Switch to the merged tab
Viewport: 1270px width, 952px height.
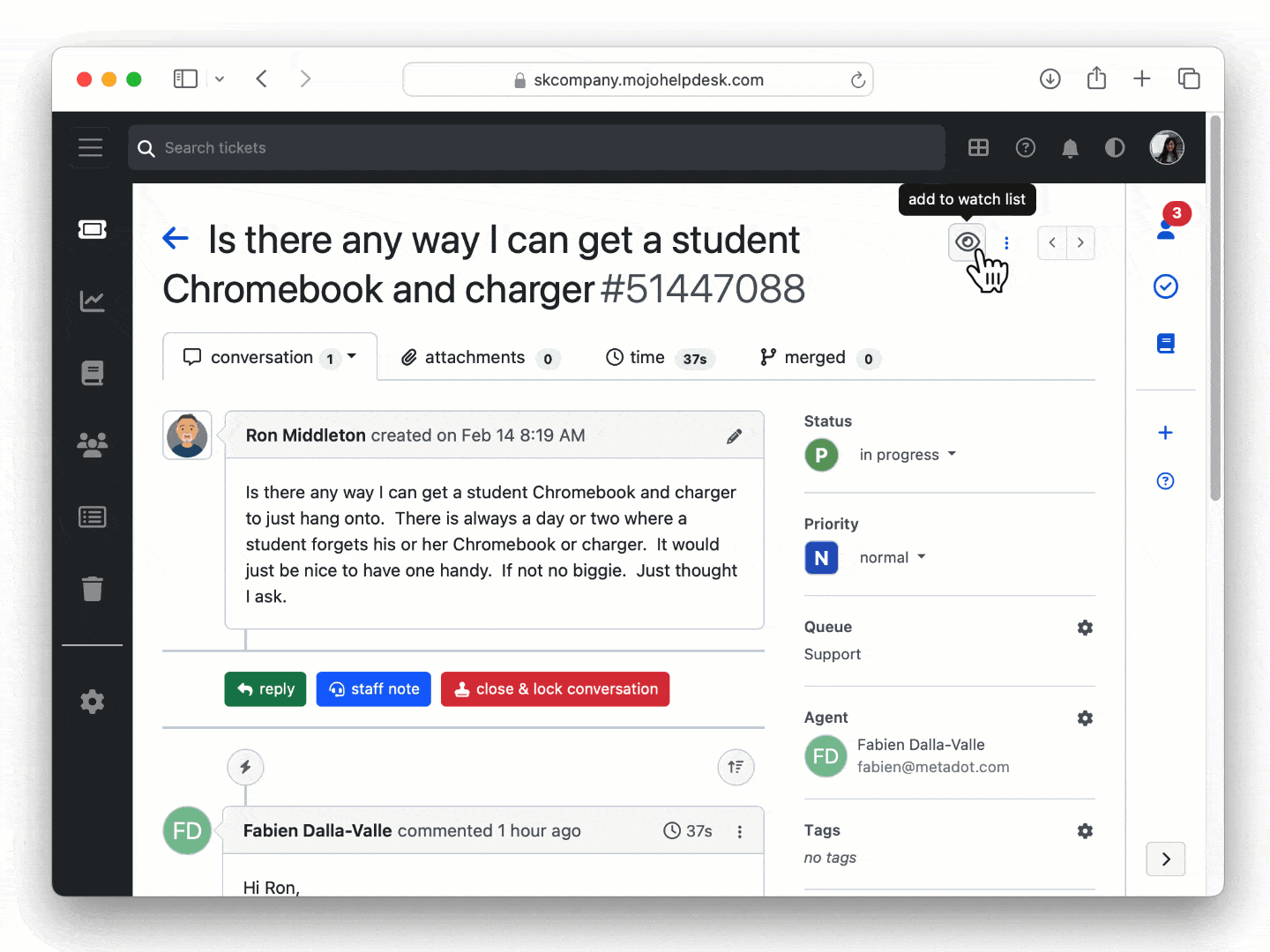(x=817, y=358)
